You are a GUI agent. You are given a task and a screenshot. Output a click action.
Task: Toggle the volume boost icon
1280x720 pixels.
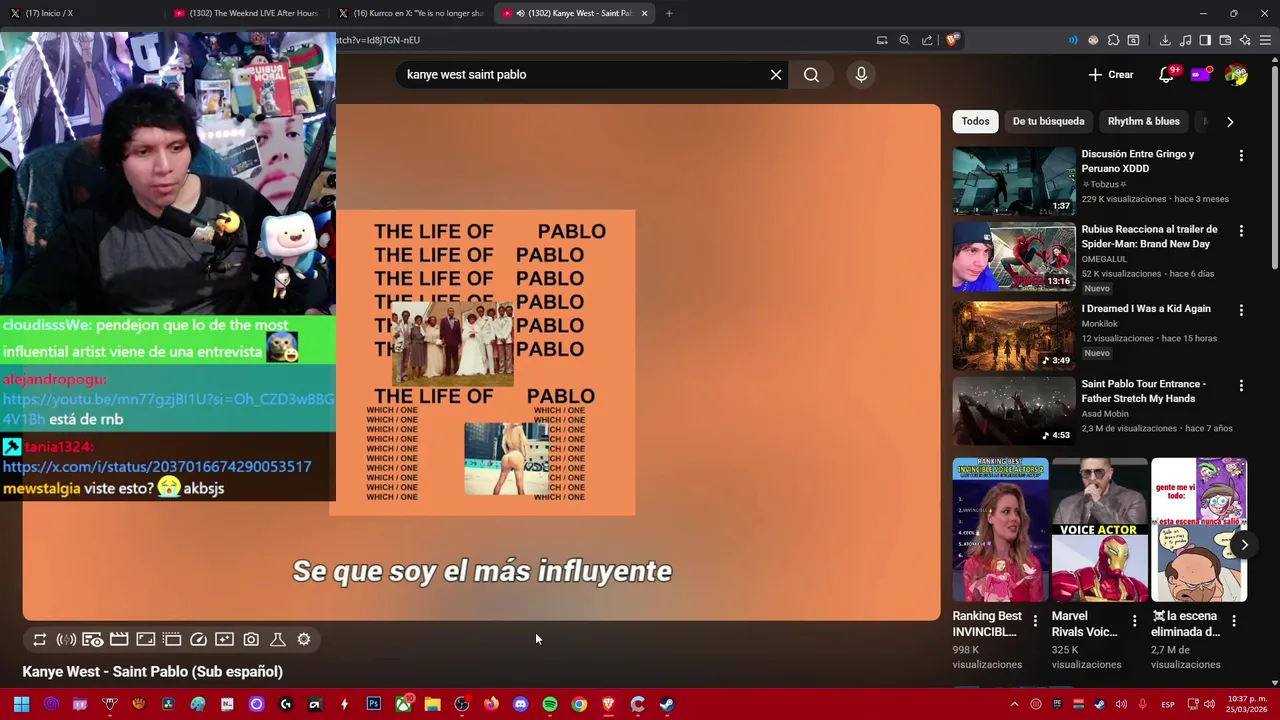[x=66, y=640]
